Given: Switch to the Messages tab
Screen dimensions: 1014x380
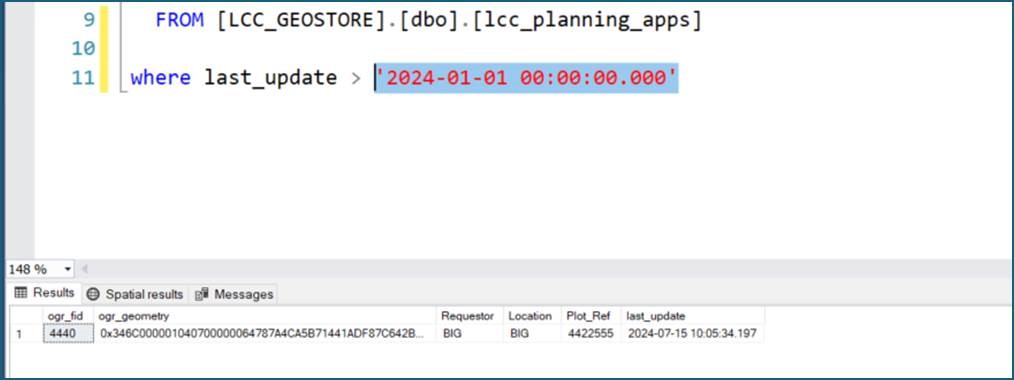Looking at the screenshot, I should point(234,294).
